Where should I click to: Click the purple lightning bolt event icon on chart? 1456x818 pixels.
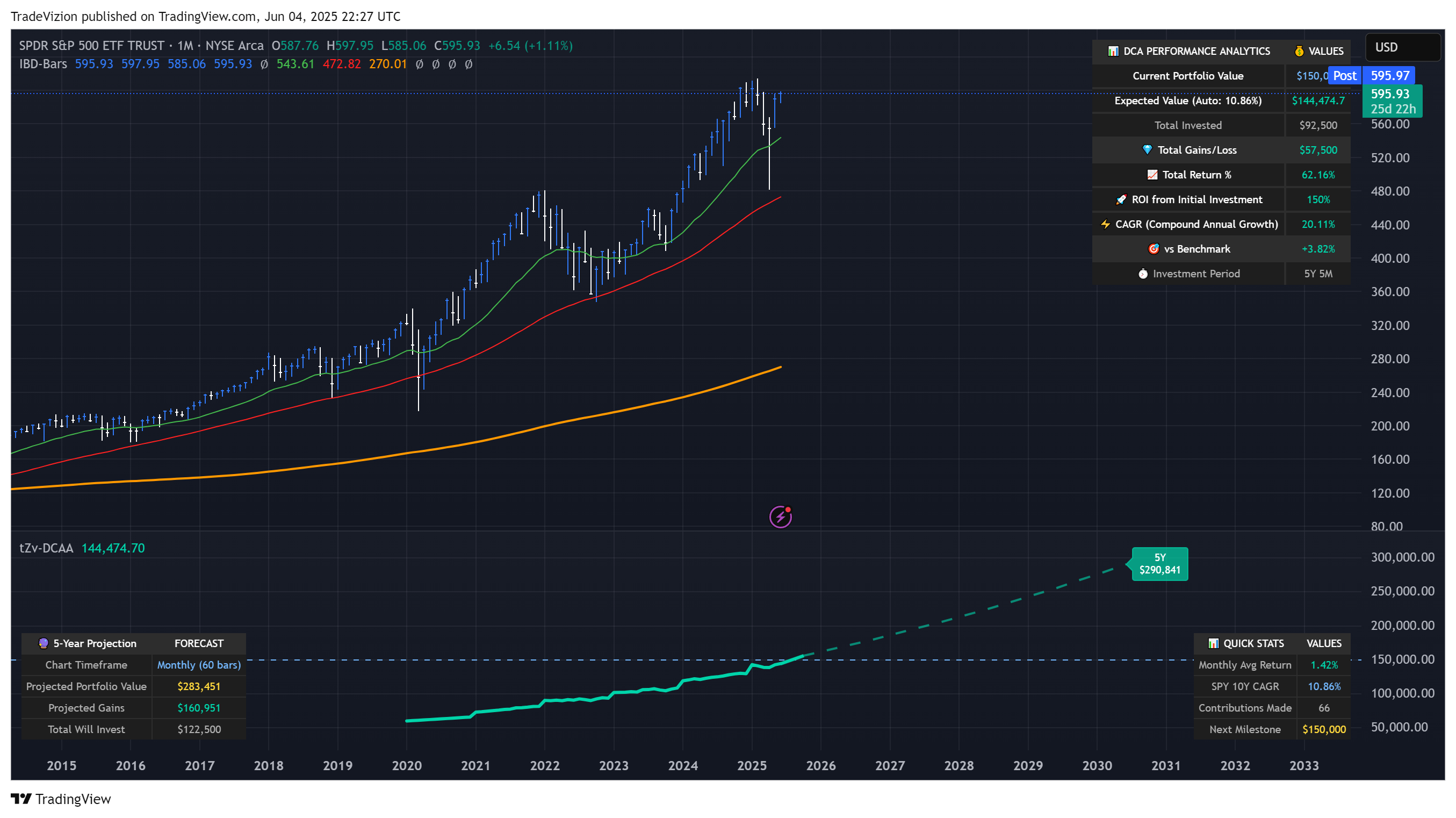780,516
